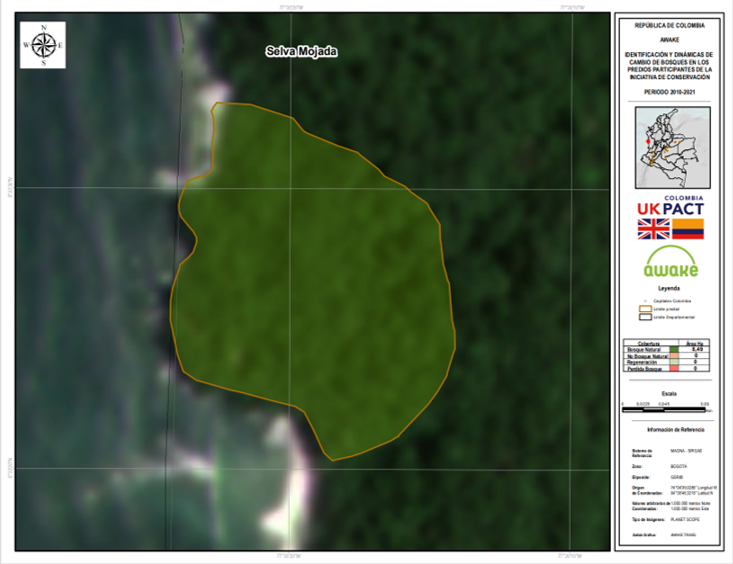Click the red location dot on Colombia inset map

[648, 141]
